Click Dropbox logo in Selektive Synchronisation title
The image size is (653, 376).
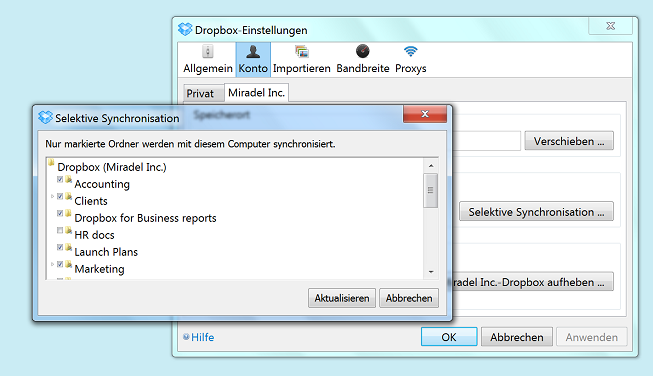45,117
